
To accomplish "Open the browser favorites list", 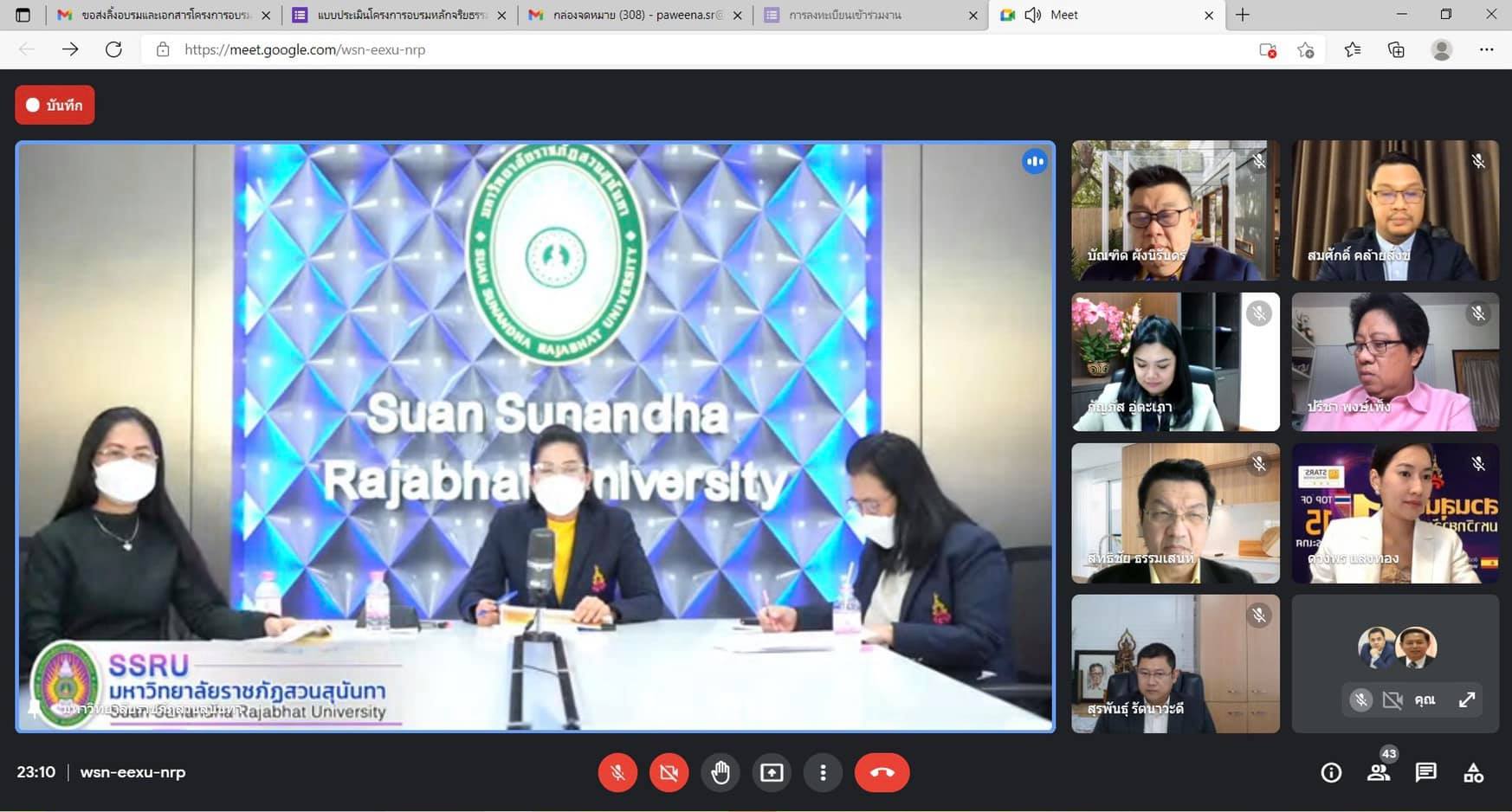I will coord(1352,49).
